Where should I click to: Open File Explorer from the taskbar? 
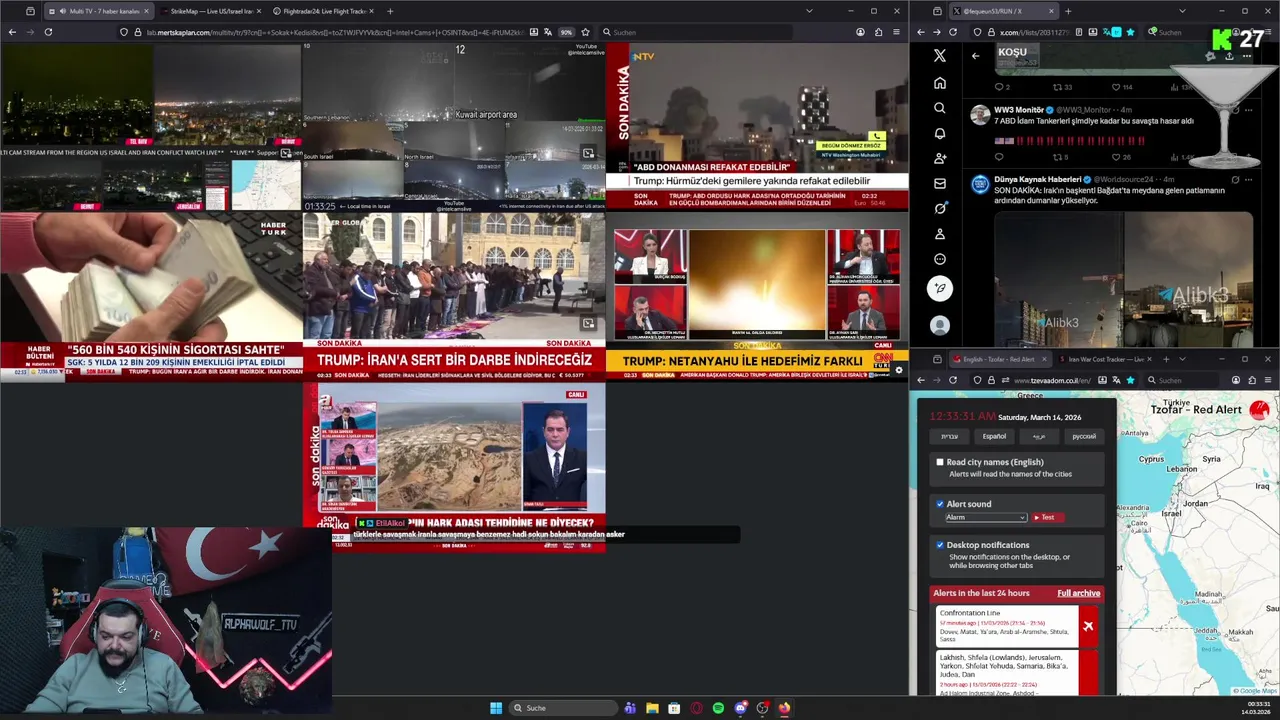coord(652,708)
